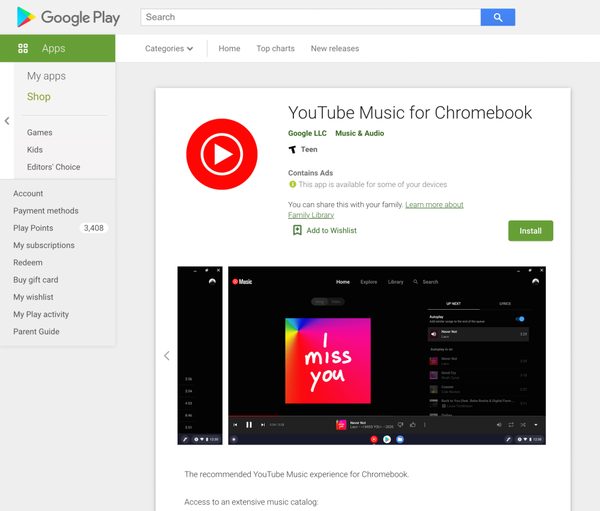Click the Song/Video toggle in the screenshot
This screenshot has height=511, width=600.
328,302
